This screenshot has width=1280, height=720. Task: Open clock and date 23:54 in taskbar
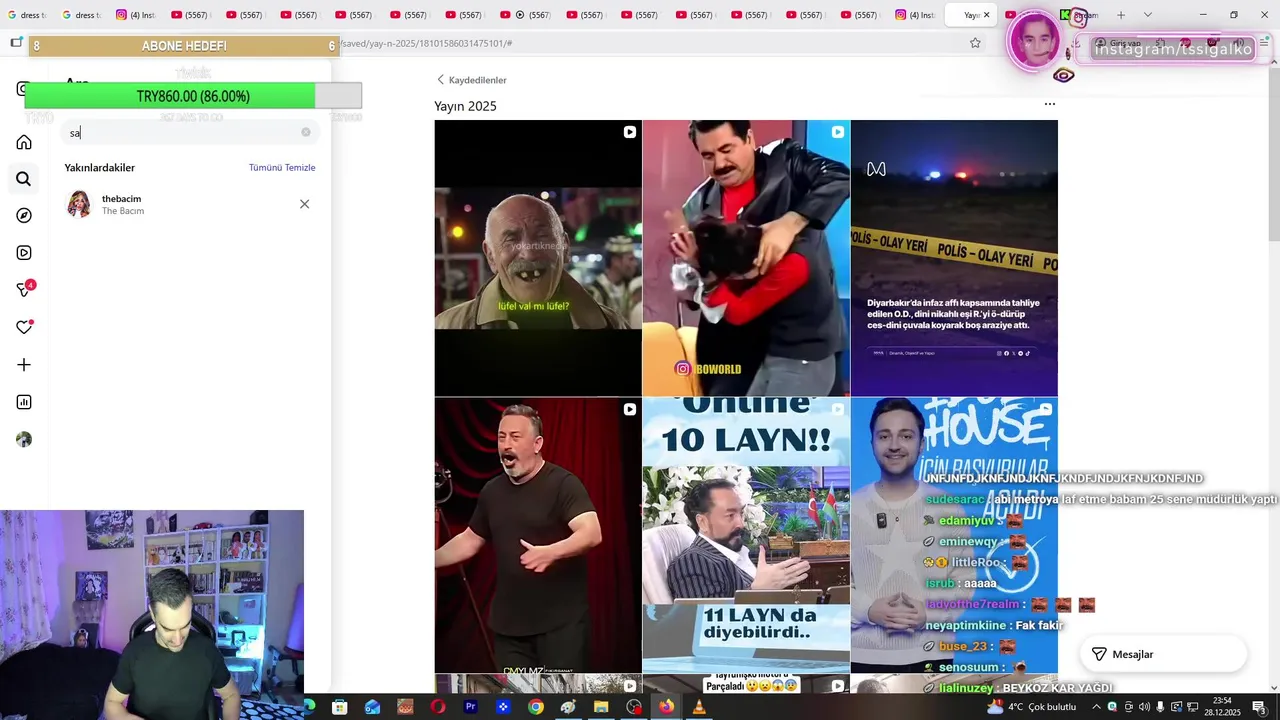1223,707
